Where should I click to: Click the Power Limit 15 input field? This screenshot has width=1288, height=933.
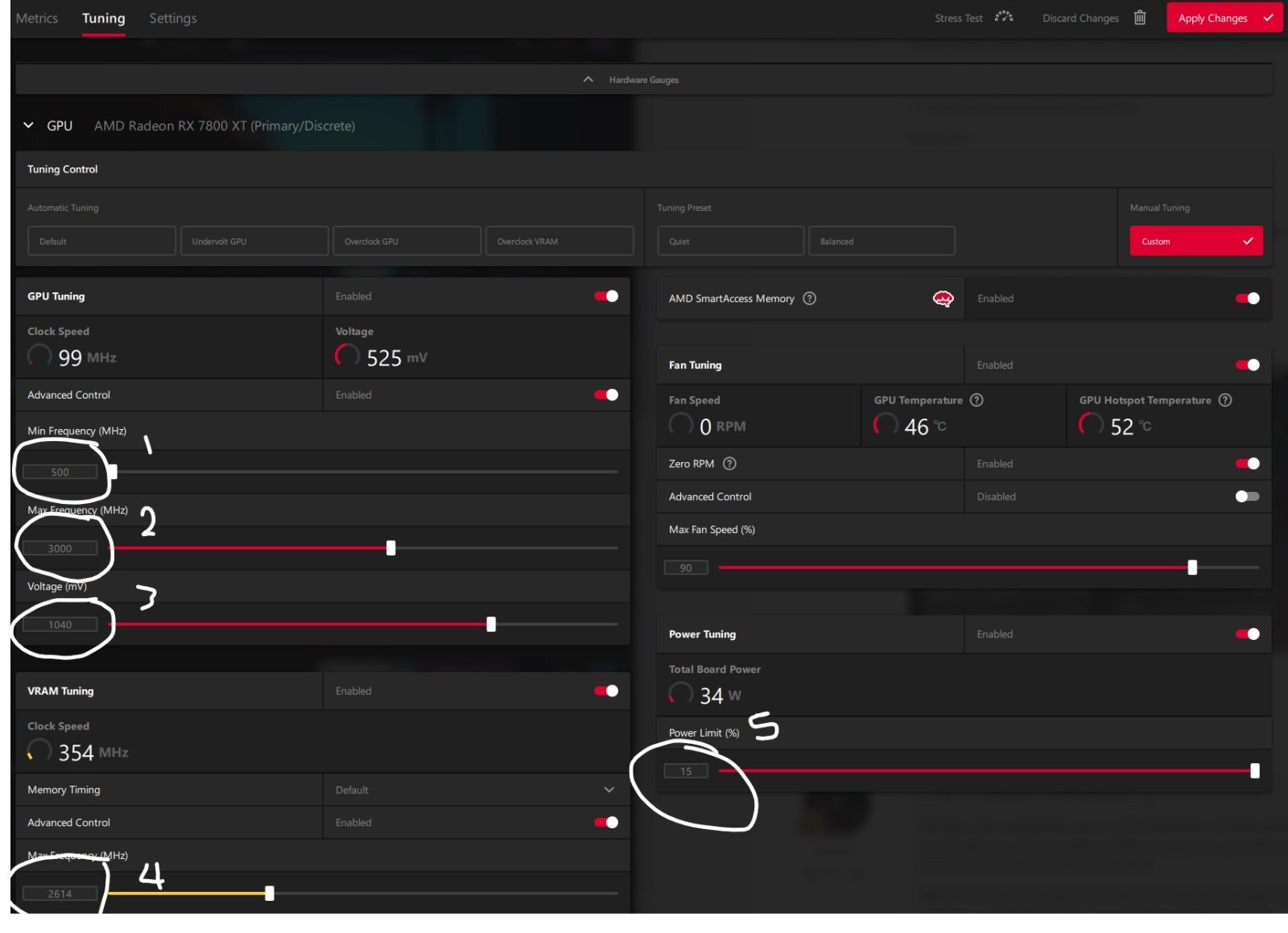tap(686, 771)
